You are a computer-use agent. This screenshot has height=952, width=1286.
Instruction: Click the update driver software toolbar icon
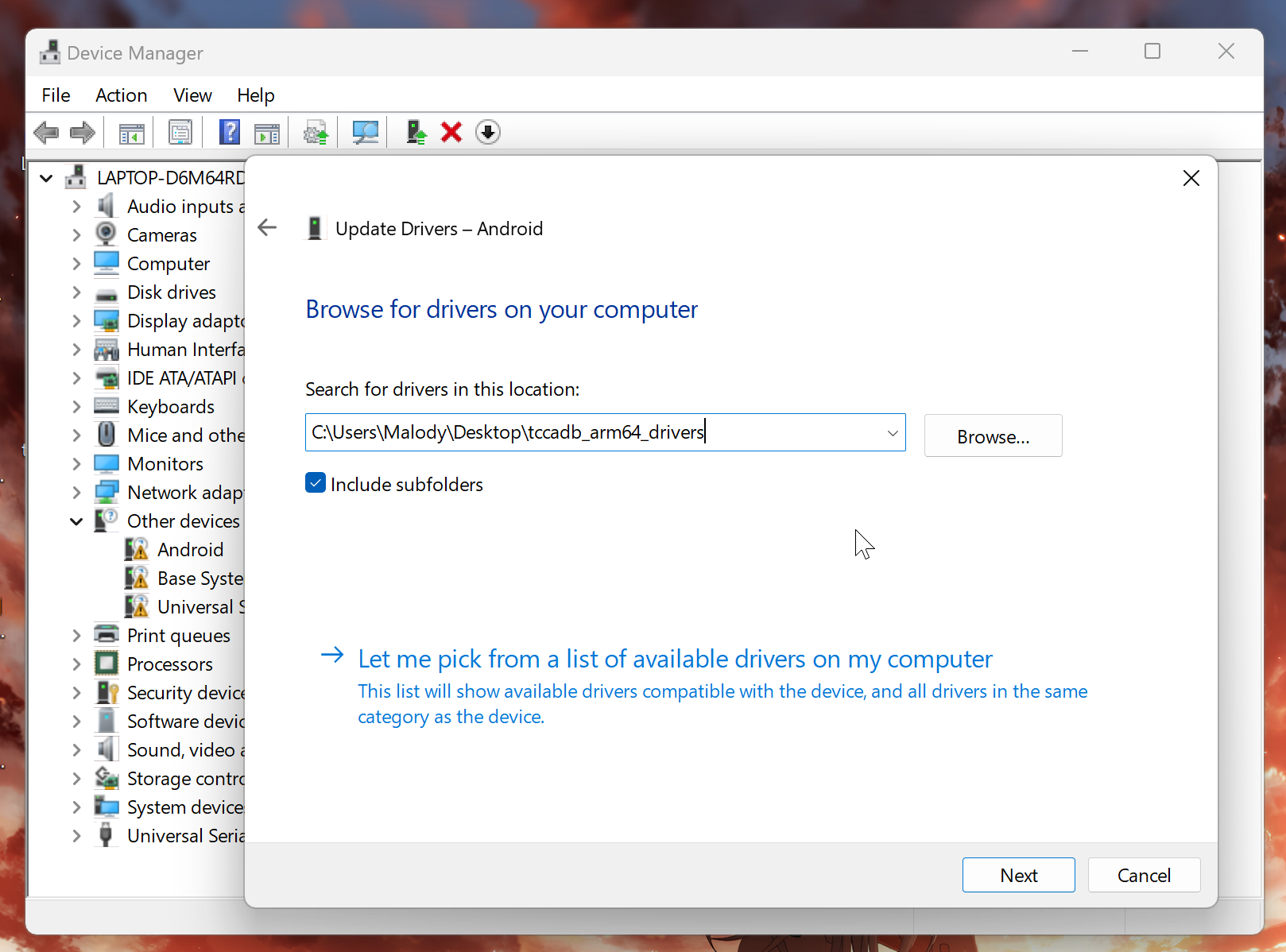(316, 133)
